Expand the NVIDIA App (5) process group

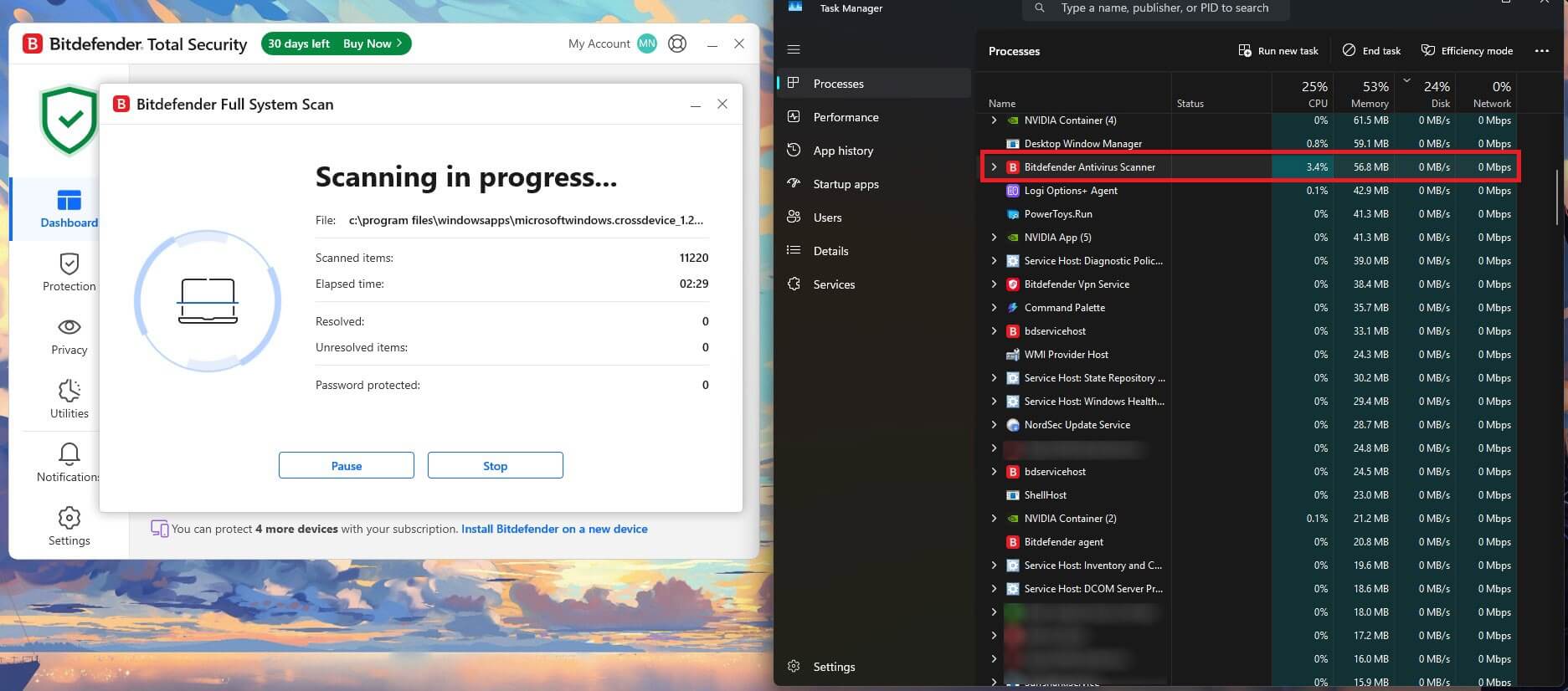(994, 238)
